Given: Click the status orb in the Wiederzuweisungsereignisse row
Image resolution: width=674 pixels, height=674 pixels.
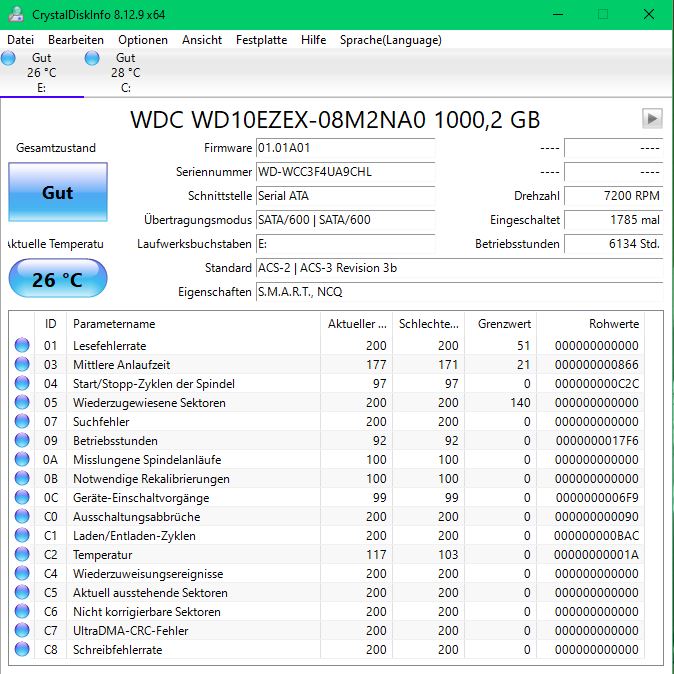Looking at the screenshot, I should (22, 573).
